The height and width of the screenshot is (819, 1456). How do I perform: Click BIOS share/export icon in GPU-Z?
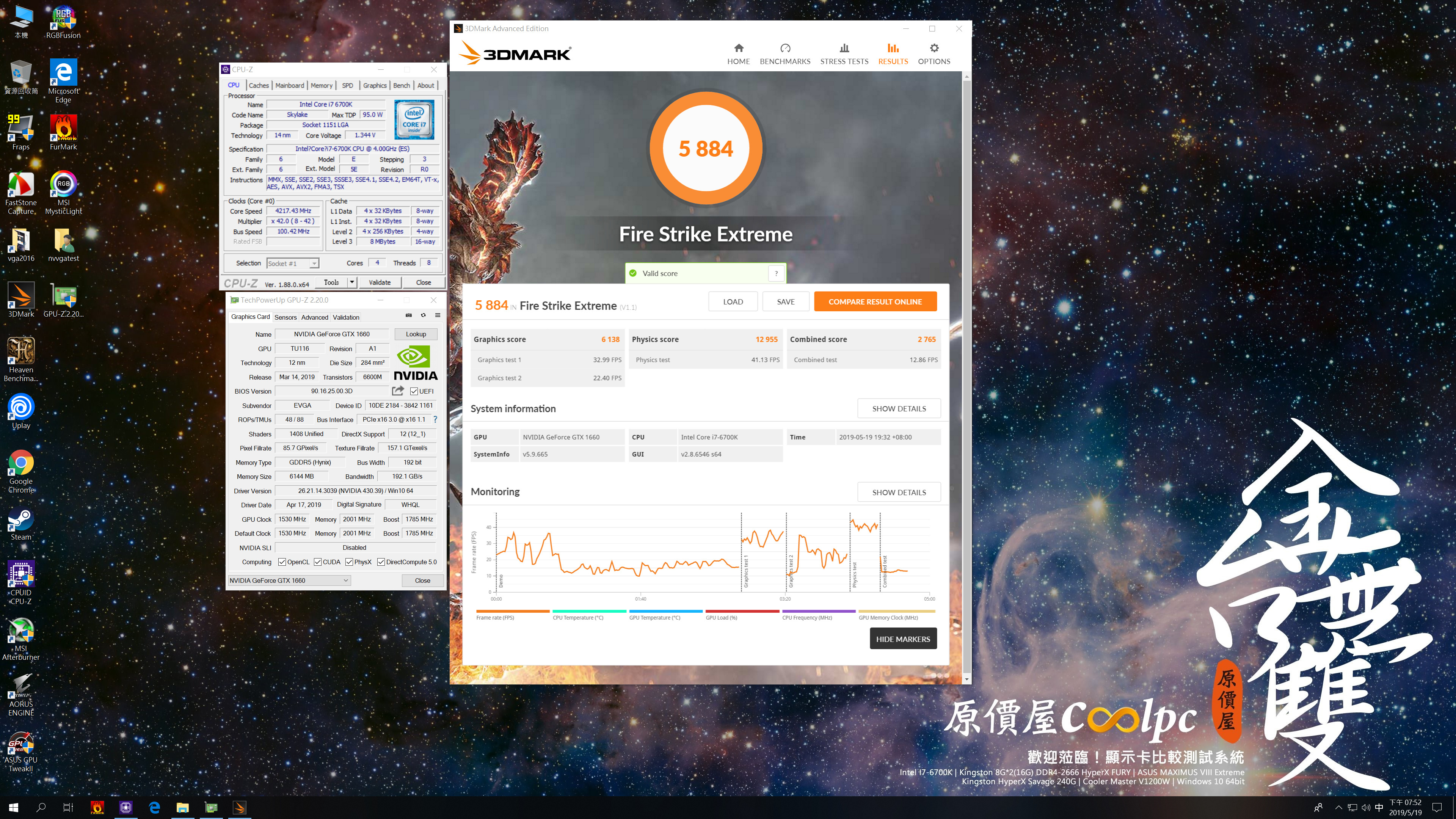click(x=398, y=391)
